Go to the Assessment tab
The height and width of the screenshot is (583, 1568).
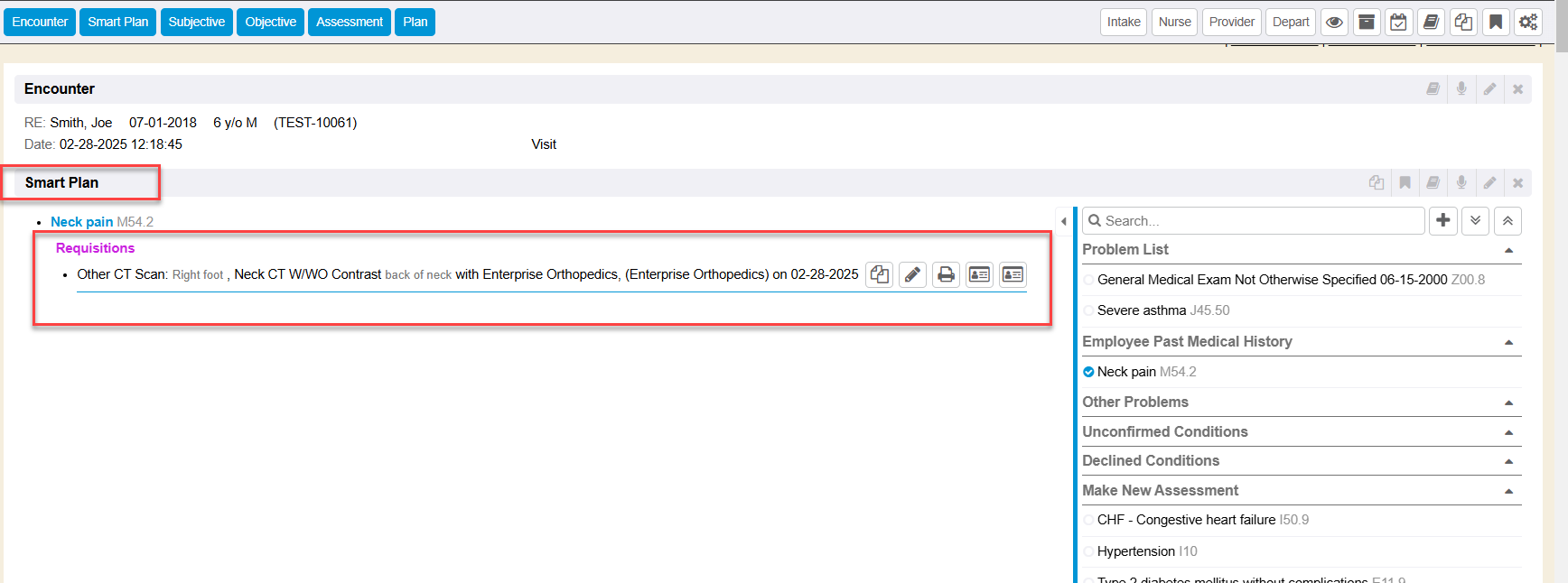pyautogui.click(x=350, y=22)
